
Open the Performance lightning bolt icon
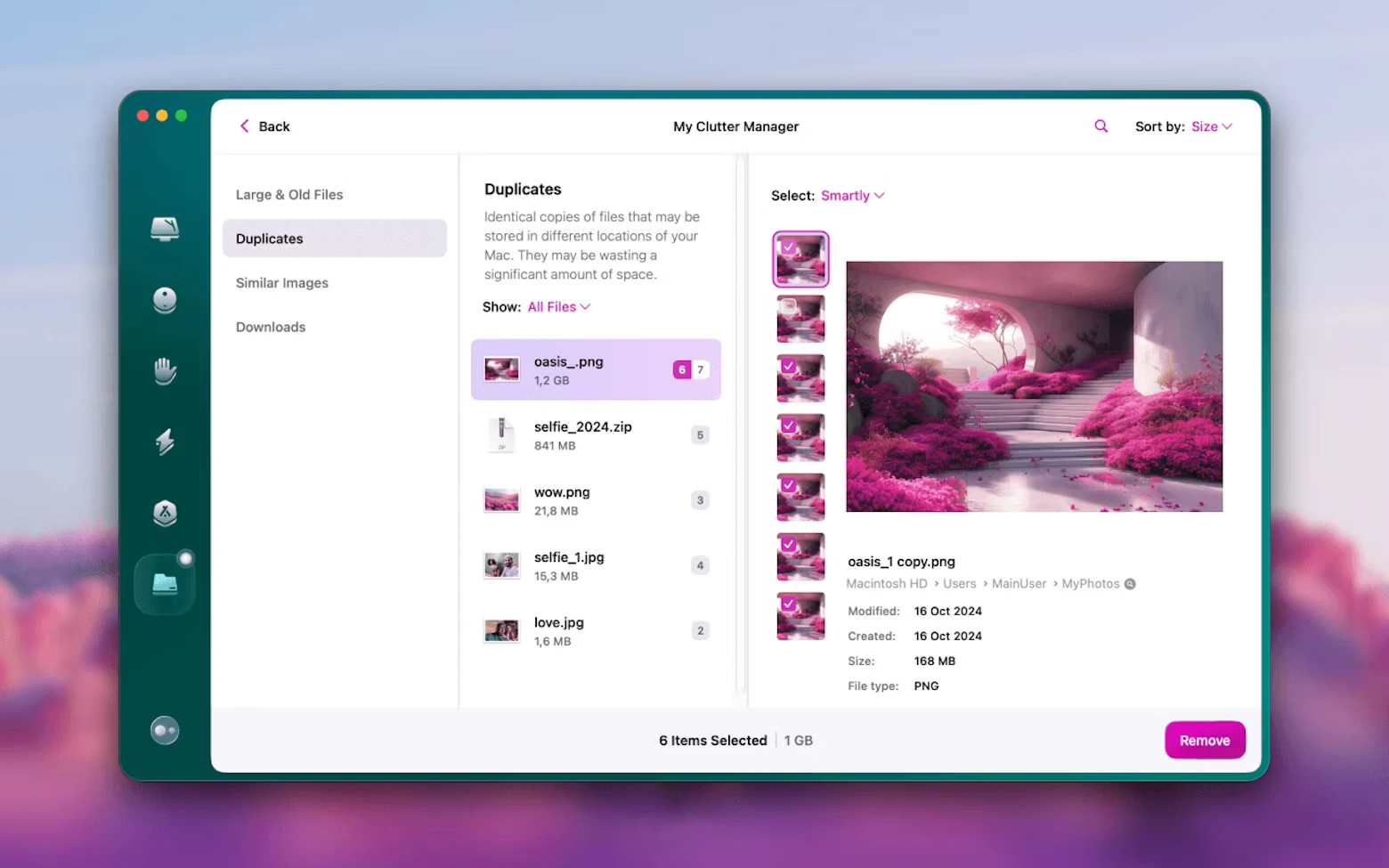(165, 442)
